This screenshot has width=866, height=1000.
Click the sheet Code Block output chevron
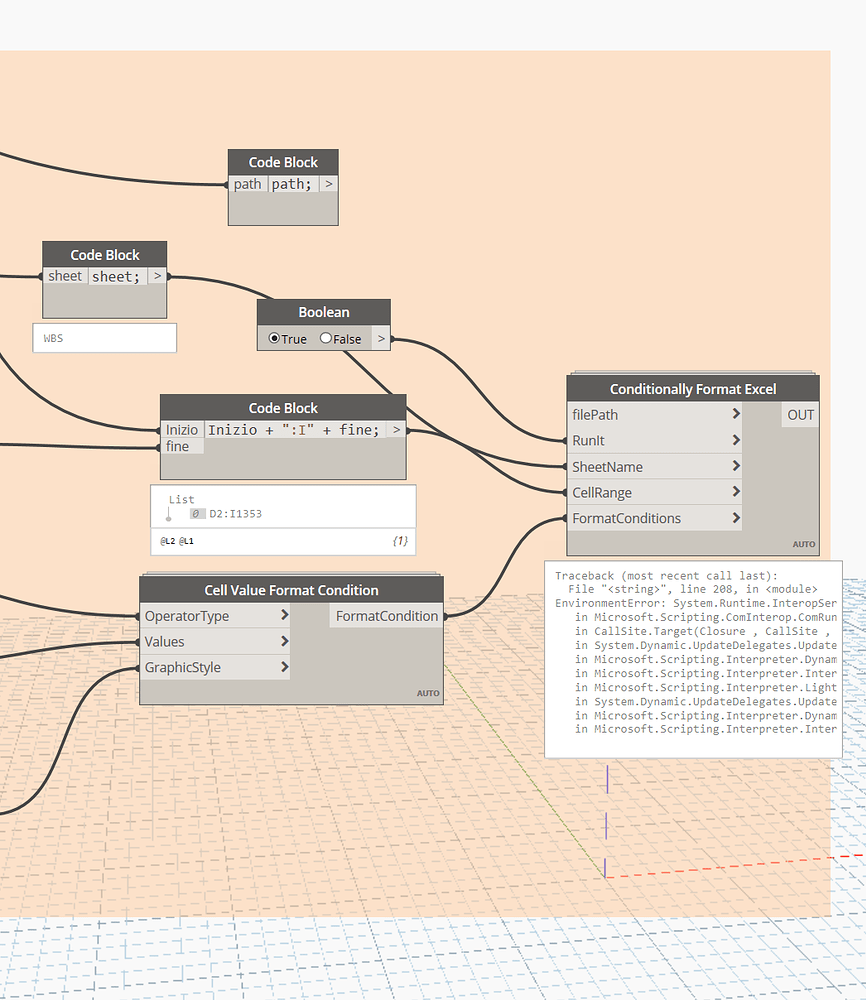point(156,276)
